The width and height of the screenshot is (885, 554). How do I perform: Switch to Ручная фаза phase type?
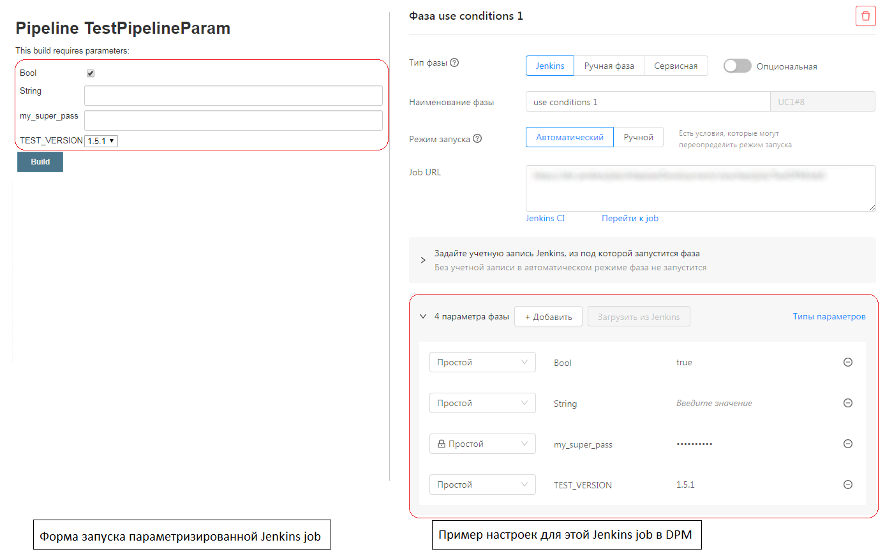coord(609,66)
